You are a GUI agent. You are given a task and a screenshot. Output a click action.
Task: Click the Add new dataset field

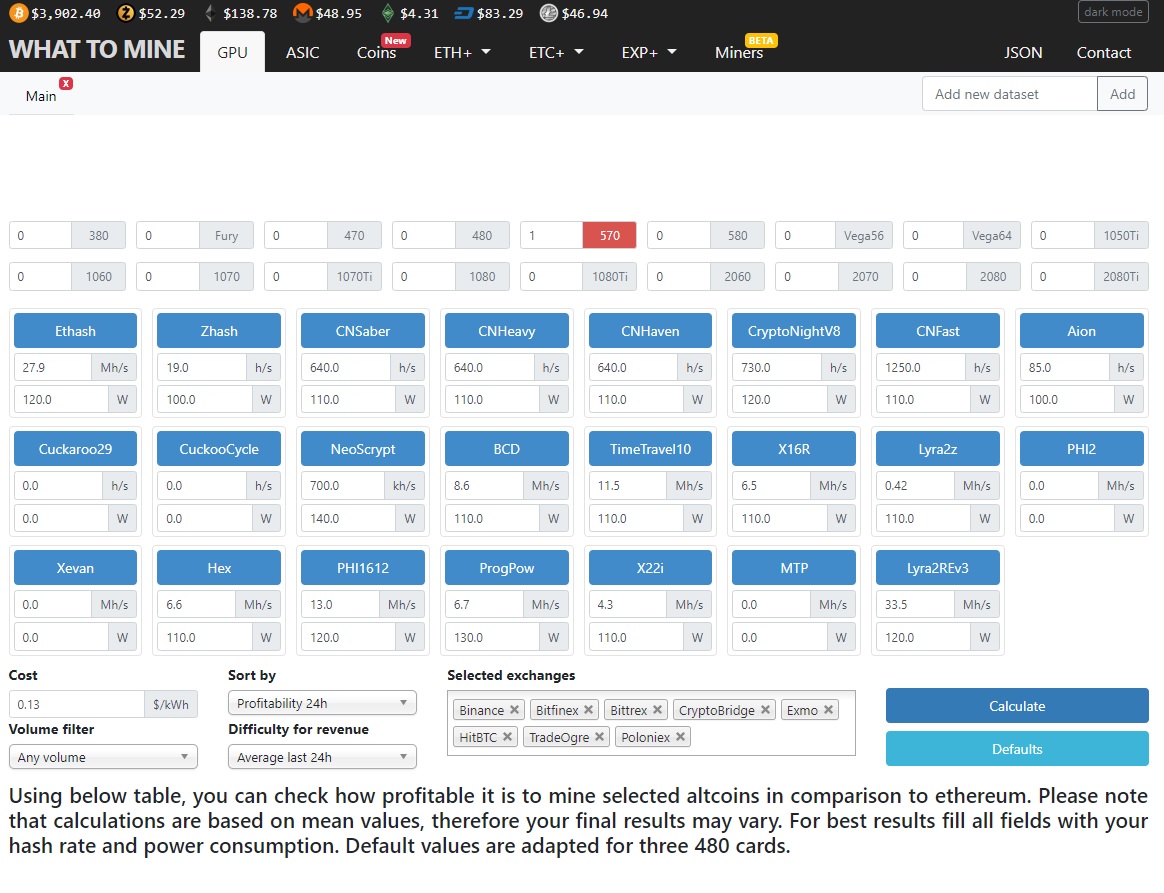pyautogui.click(x=1009, y=94)
